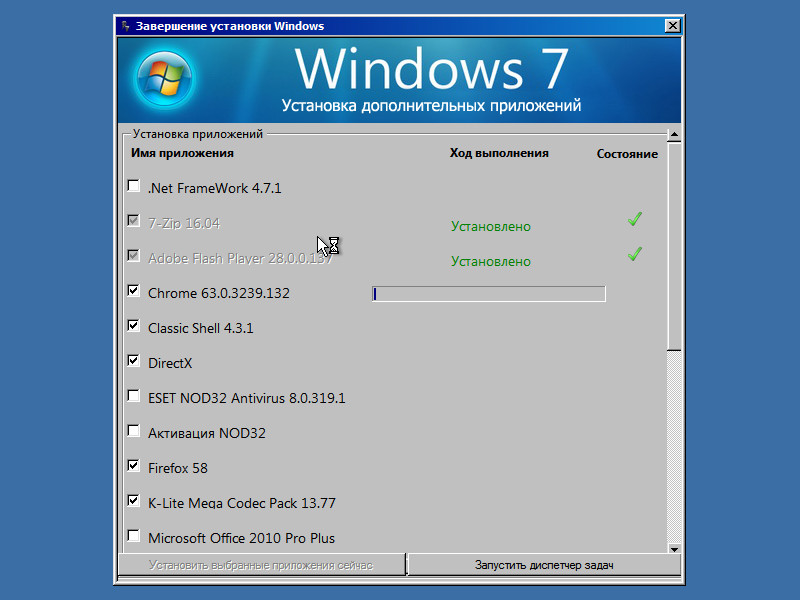Image resolution: width=800 pixels, height=600 pixels.
Task: Click the Windows logo orb in banner
Action: pyautogui.click(x=164, y=79)
